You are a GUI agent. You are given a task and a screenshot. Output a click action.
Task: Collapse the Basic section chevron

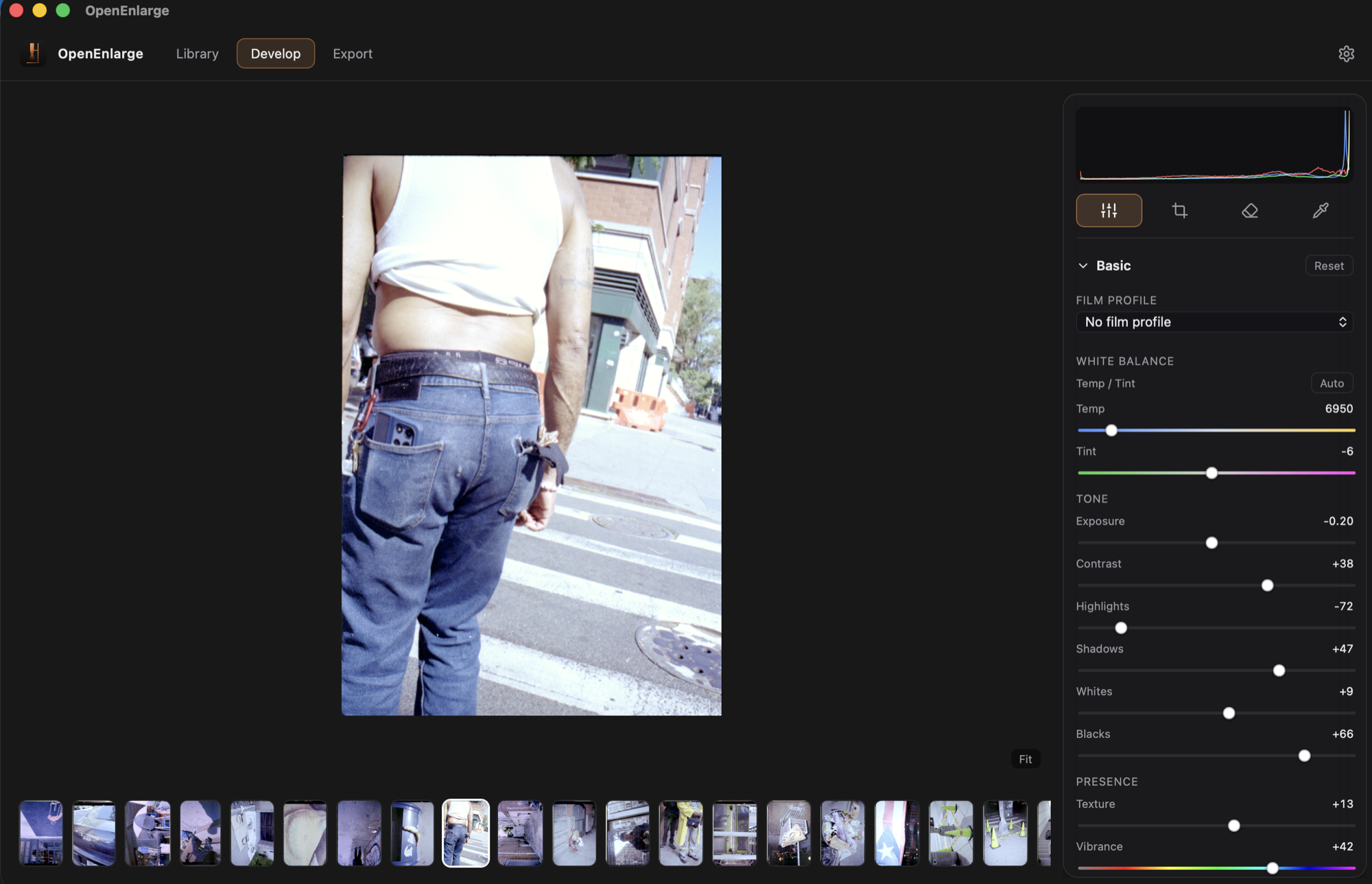[1083, 266]
